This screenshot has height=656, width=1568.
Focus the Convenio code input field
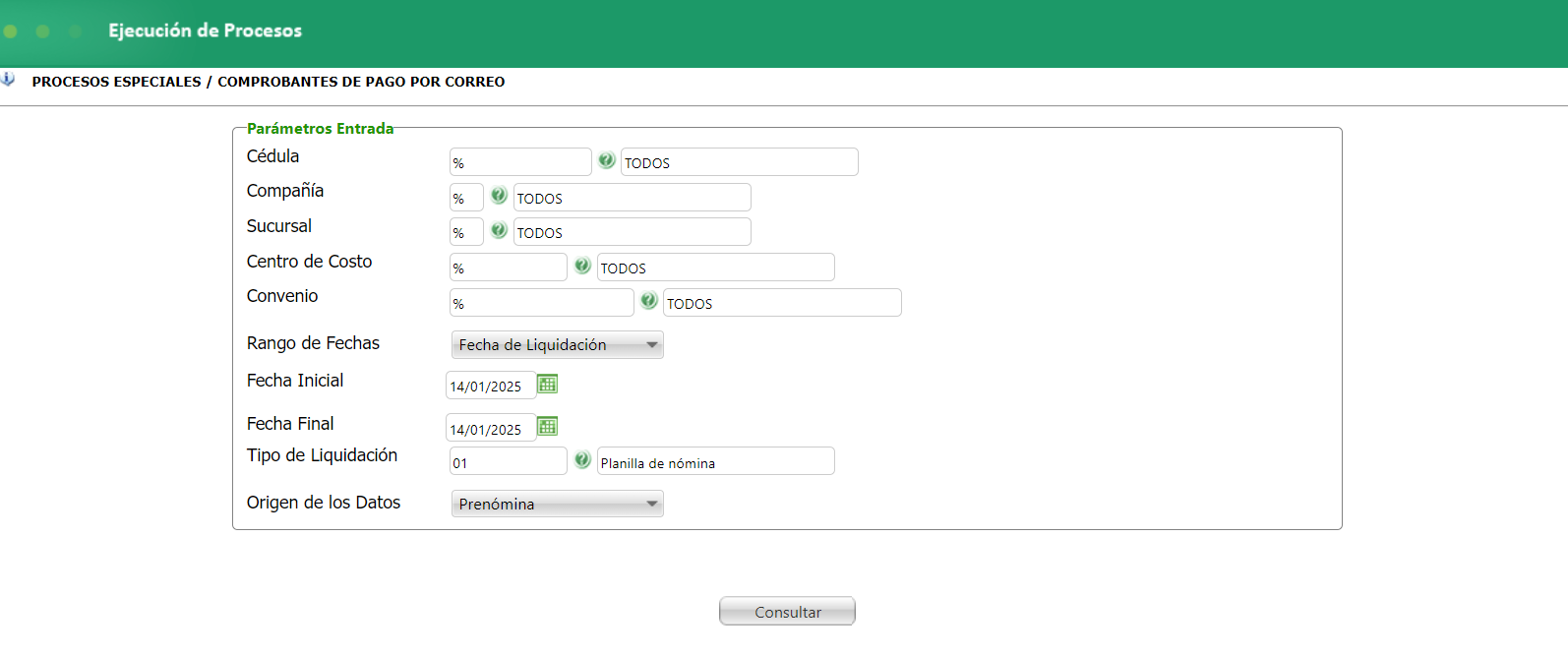coord(542,303)
